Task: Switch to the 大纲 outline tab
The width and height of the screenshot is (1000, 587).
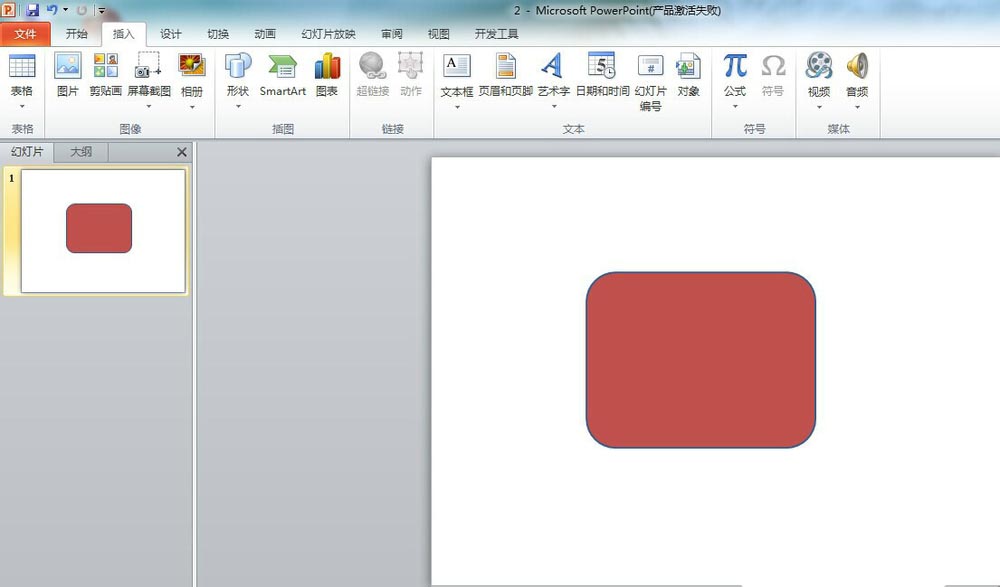Action: [x=80, y=151]
